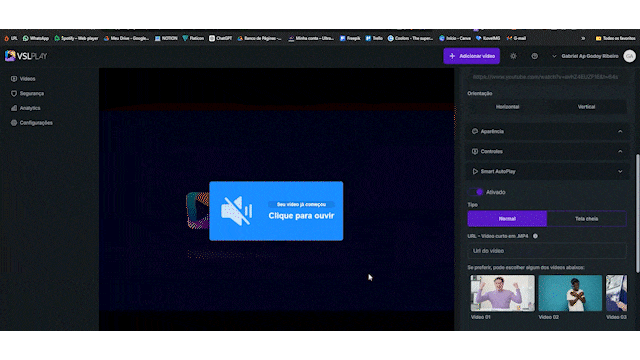Open Flaticon bookmark
Screen dimensions: 640x360
click(x=193, y=38)
